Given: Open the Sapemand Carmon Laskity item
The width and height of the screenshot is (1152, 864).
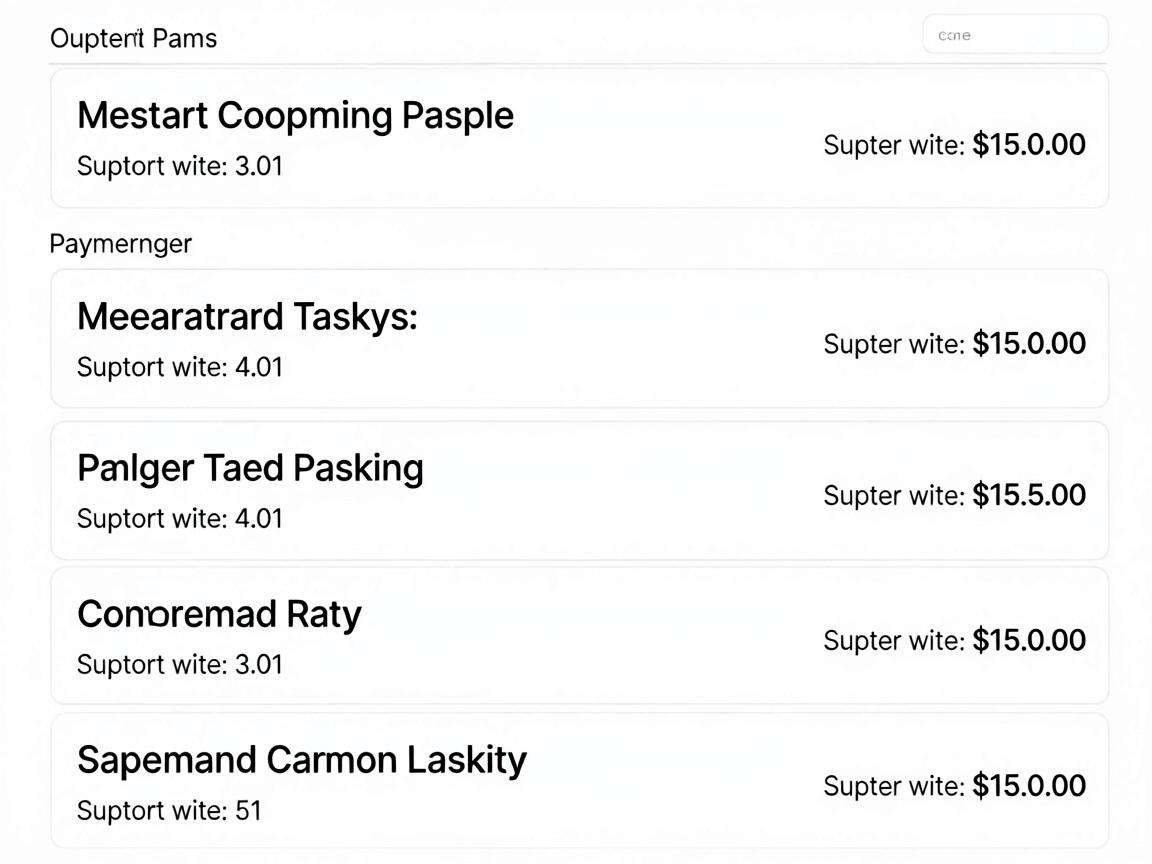Looking at the screenshot, I should [x=579, y=781].
